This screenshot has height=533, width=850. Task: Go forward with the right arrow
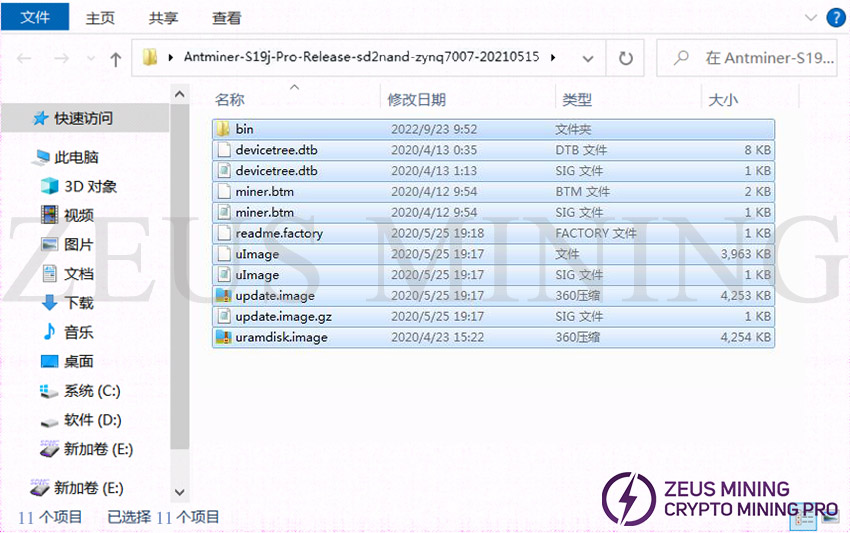(62, 58)
